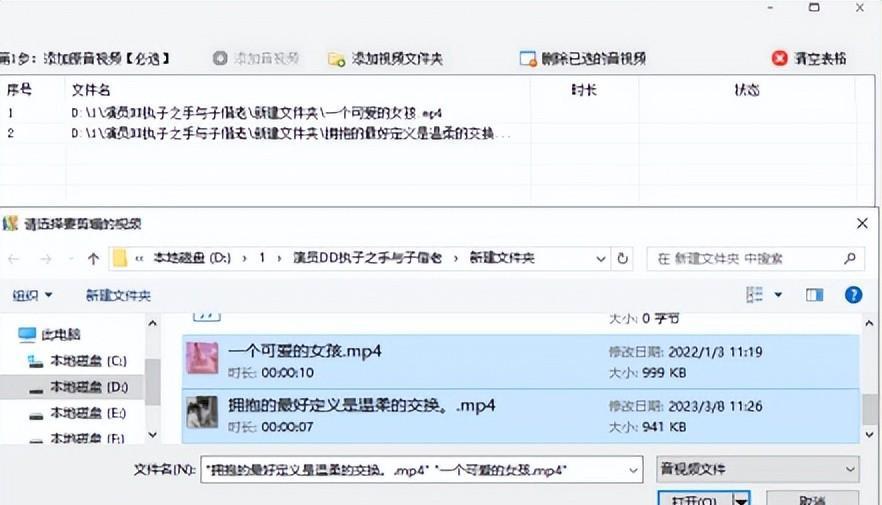Click the 取消 button
This screenshot has width=882, height=505.
tap(812, 498)
